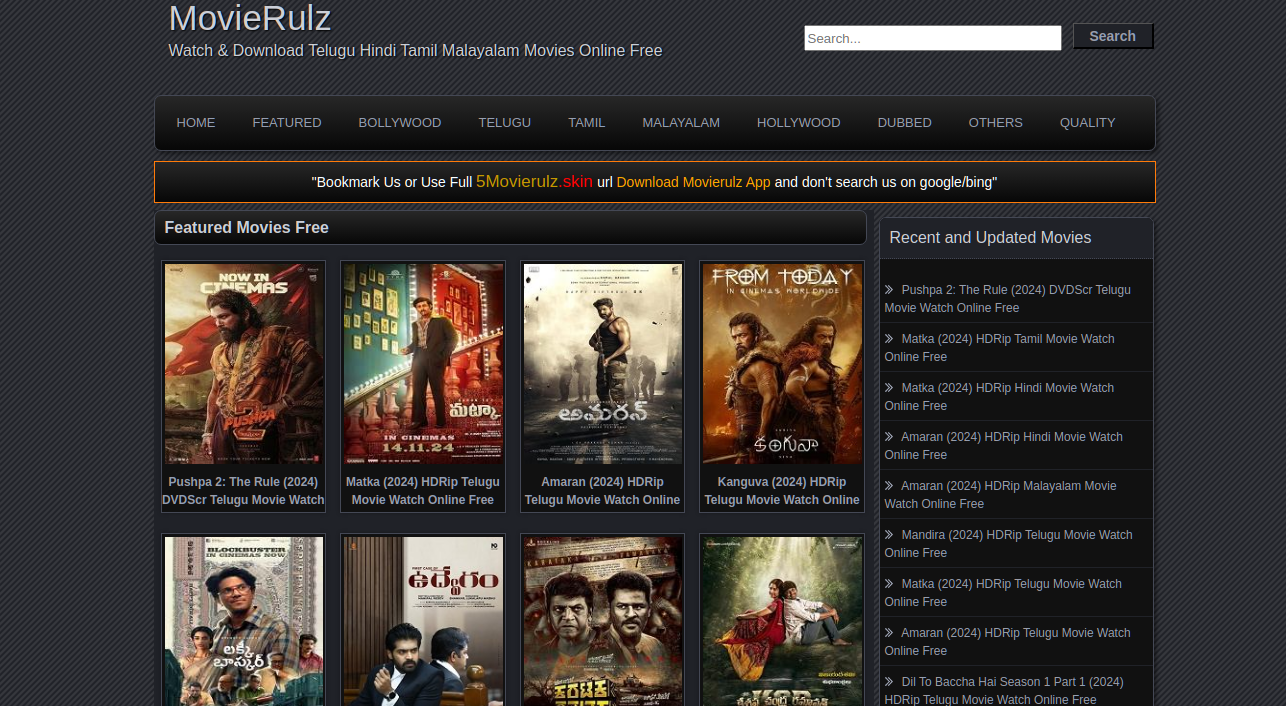Select the Amaran poster thumbnail
Screen dimensions: 1286x706
coord(602,364)
